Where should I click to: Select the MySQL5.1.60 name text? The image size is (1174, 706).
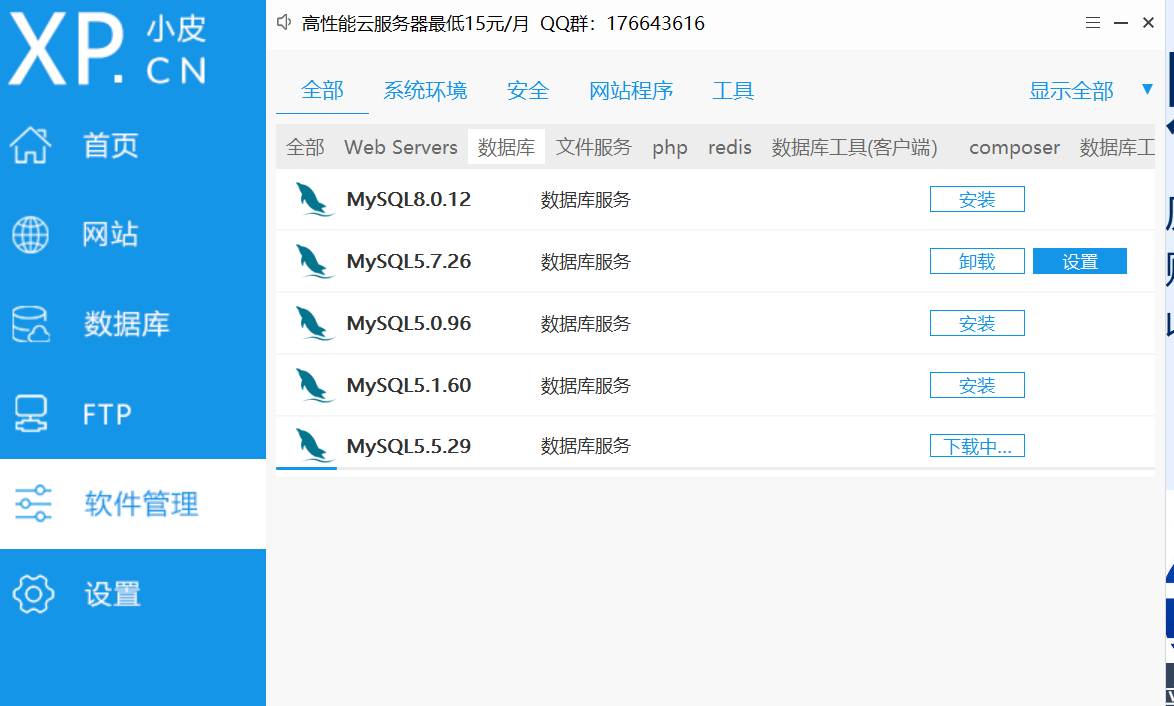(x=409, y=385)
